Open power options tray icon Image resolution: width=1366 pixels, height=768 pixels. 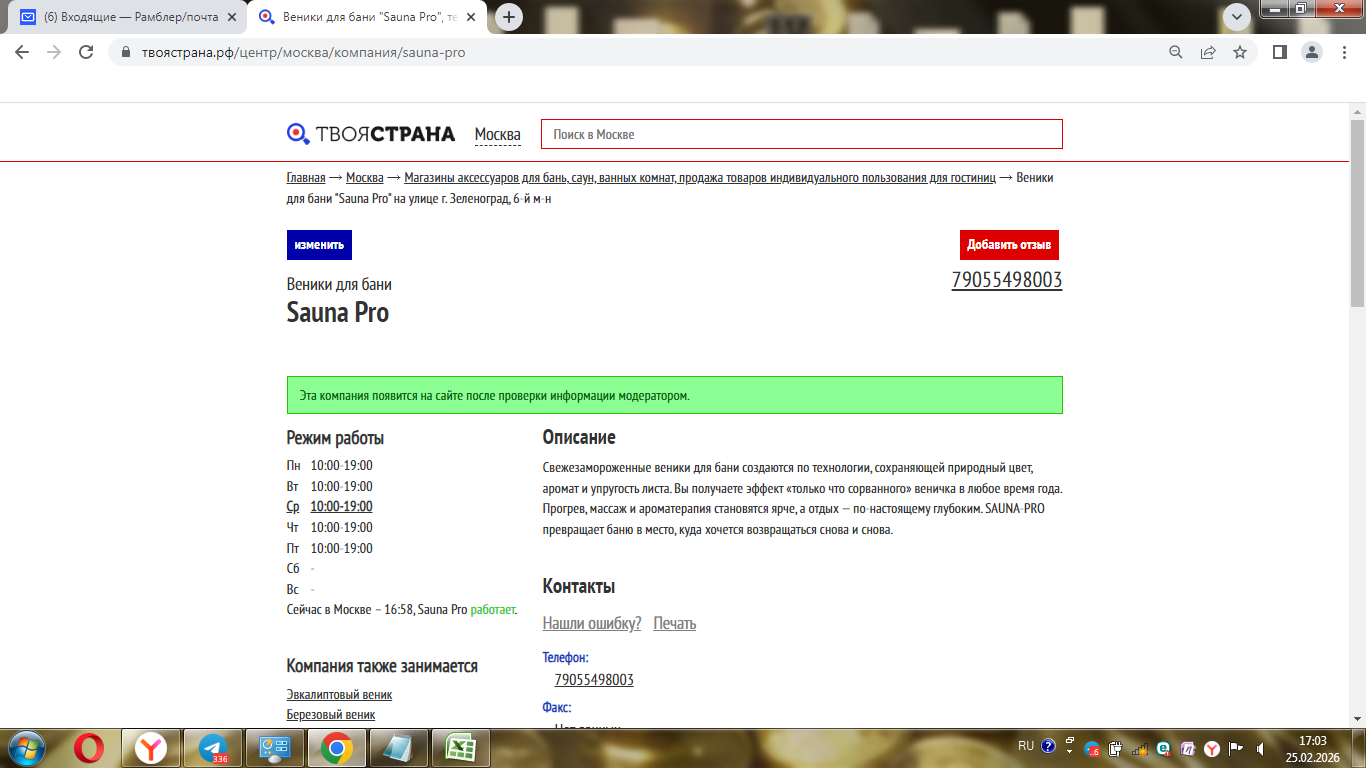pyautogui.click(x=1116, y=748)
